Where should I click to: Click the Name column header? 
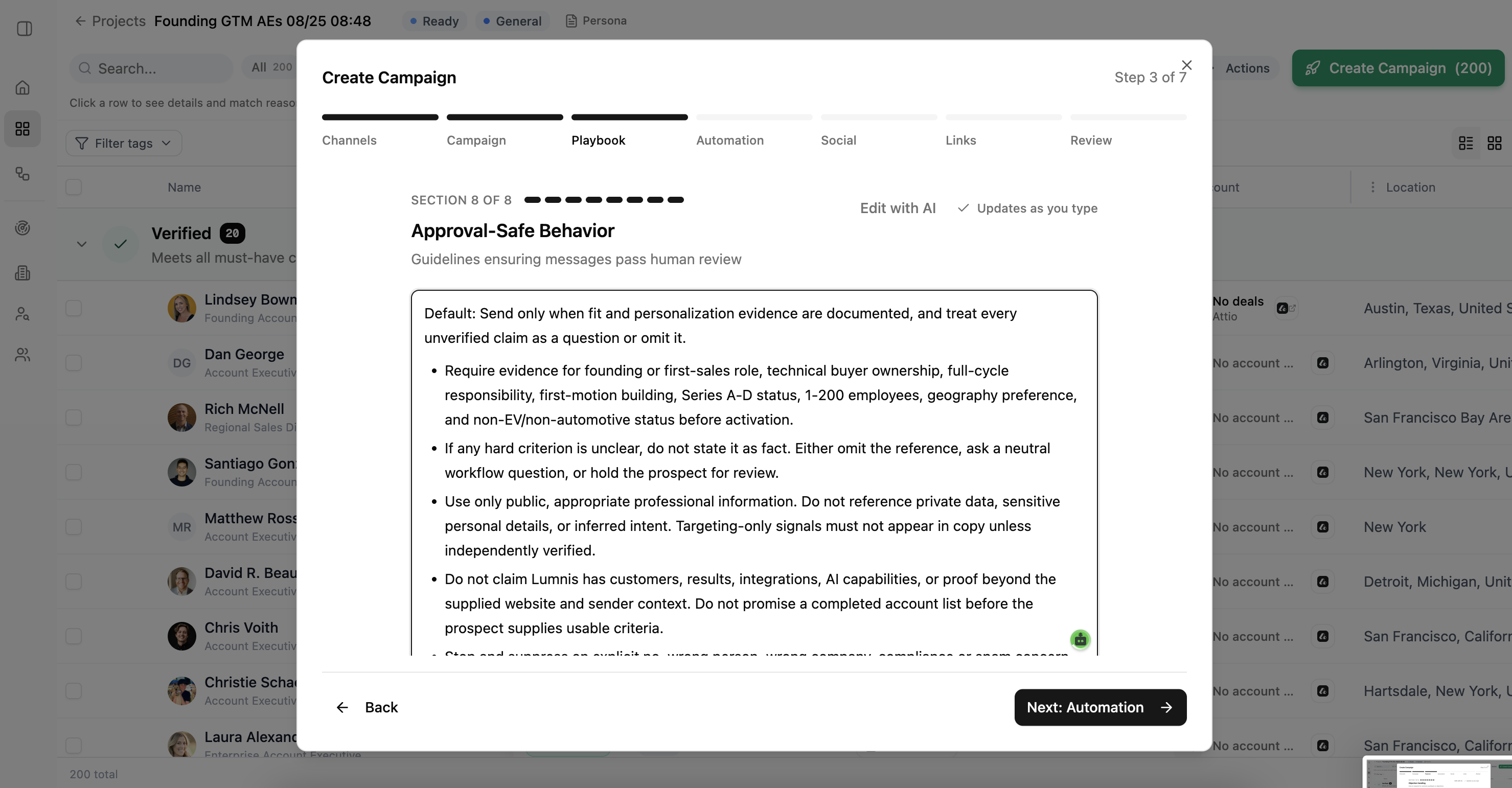tap(185, 187)
